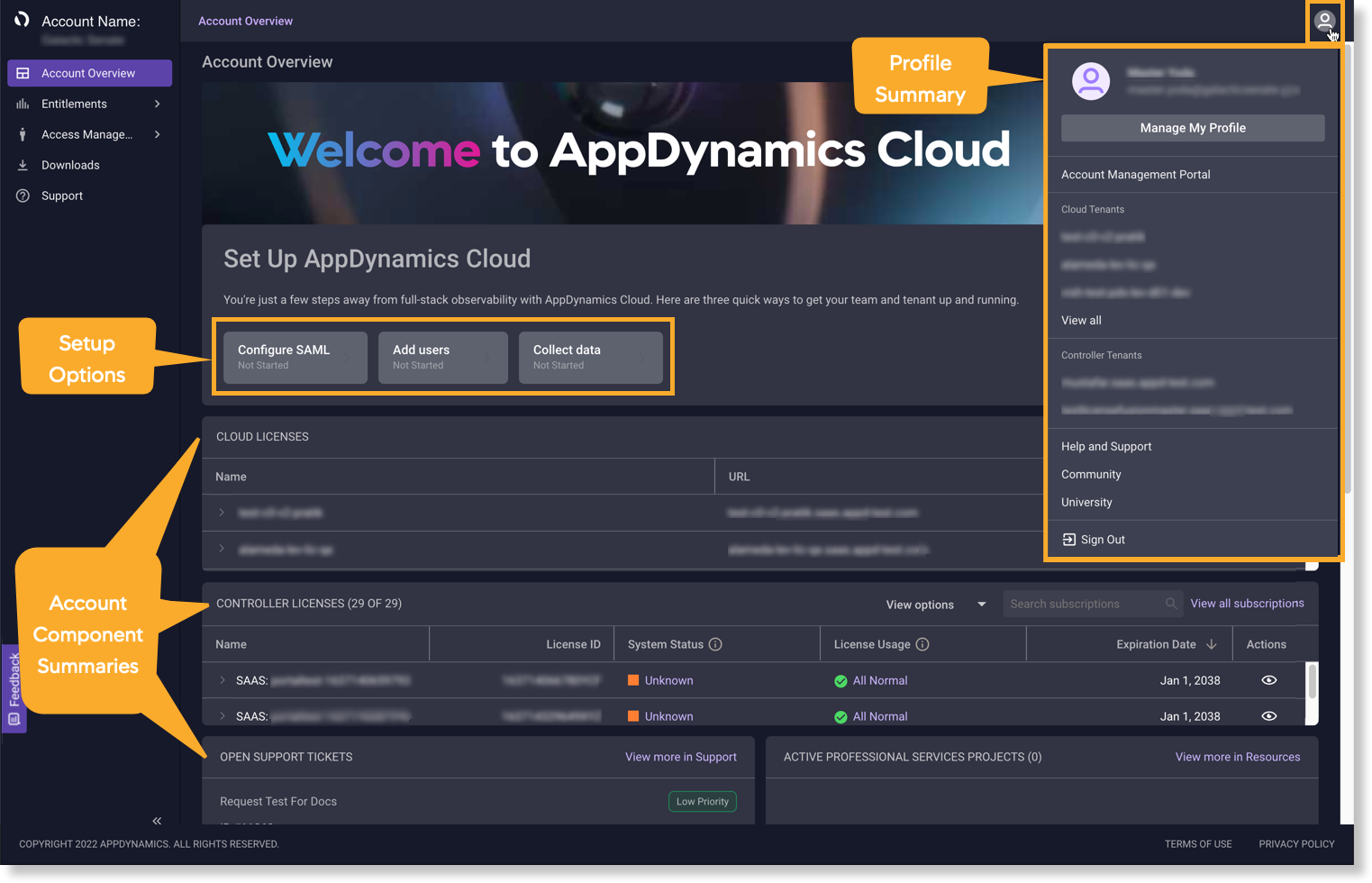Open University from the profile menu
The image size is (1372, 883).
click(1086, 503)
